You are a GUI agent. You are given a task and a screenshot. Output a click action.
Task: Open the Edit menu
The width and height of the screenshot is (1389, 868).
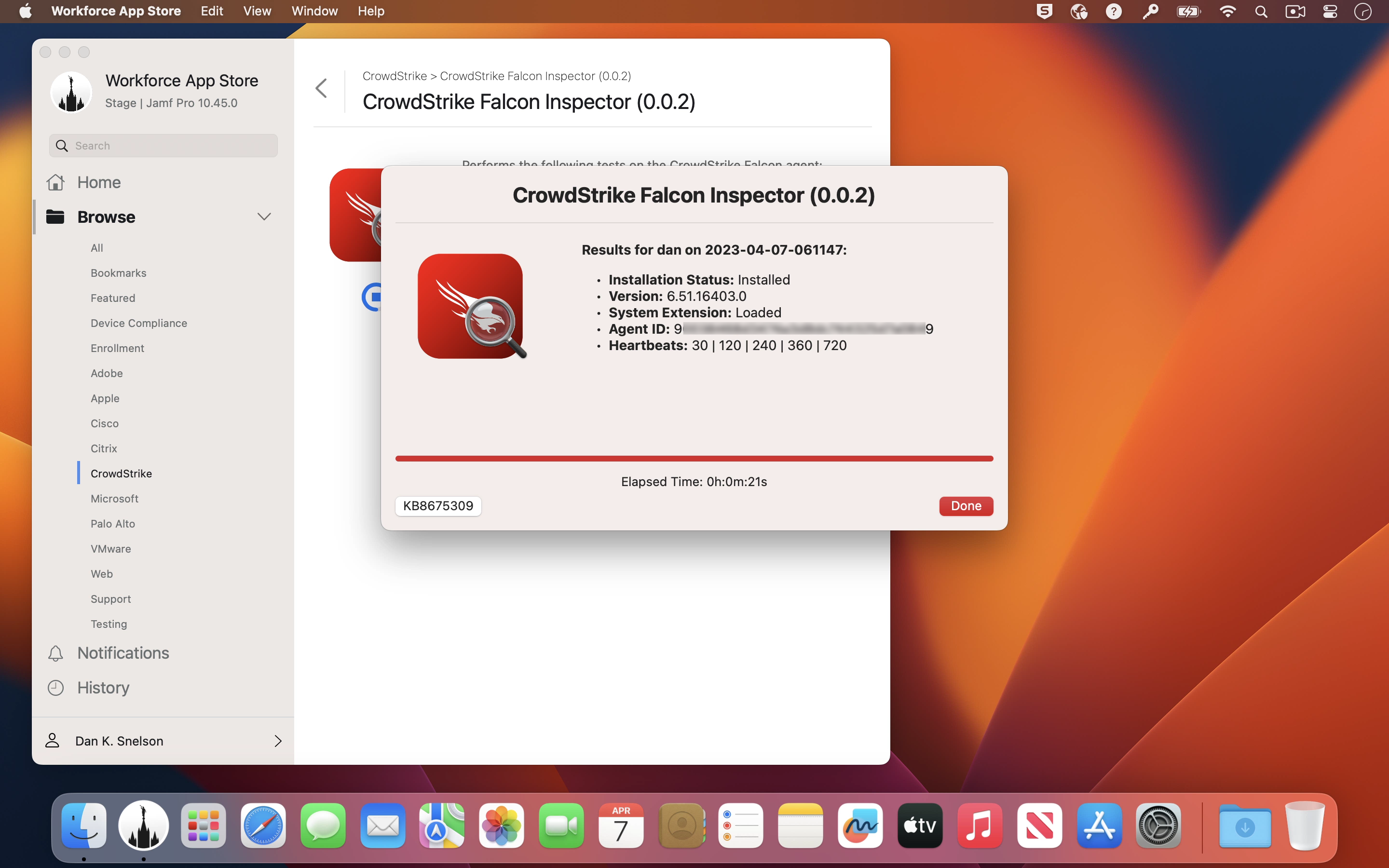point(212,11)
